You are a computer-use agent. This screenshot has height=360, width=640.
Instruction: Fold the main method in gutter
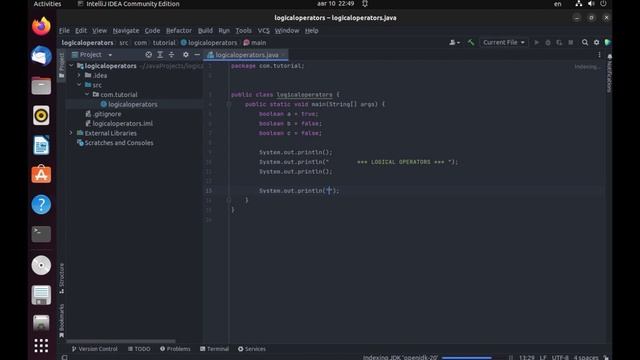(229, 104)
